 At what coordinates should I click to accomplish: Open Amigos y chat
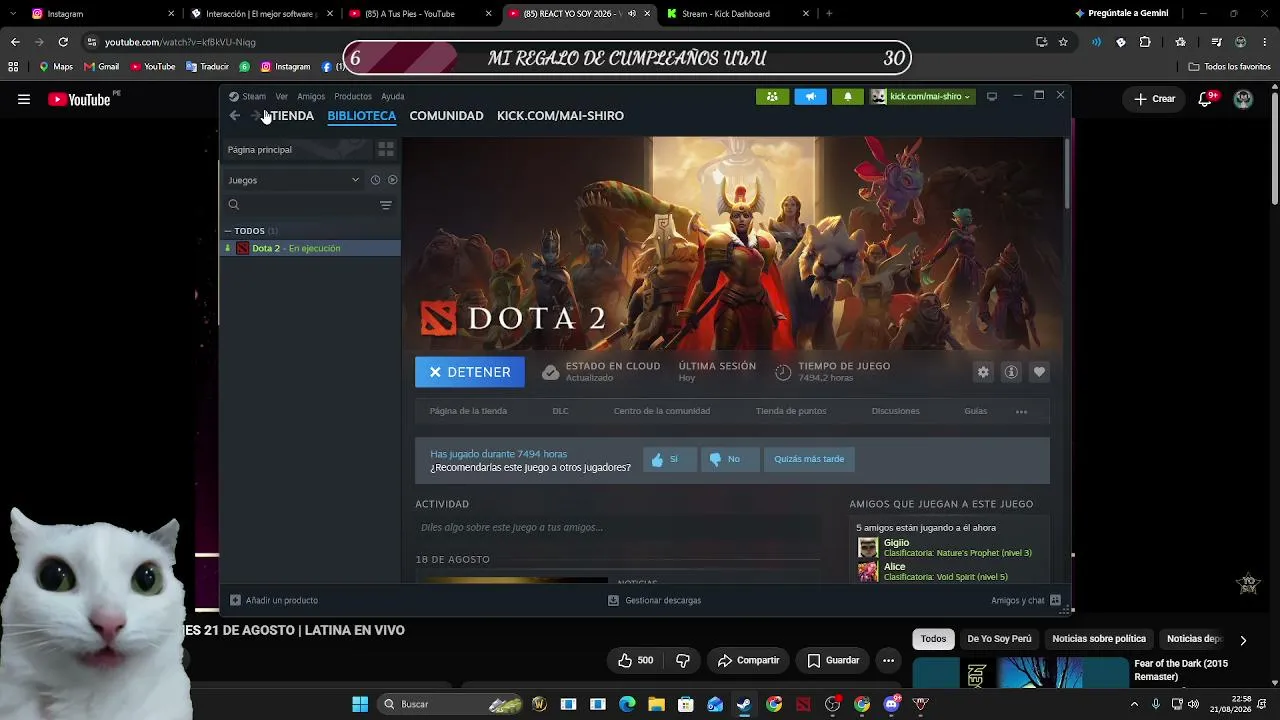click(1026, 600)
